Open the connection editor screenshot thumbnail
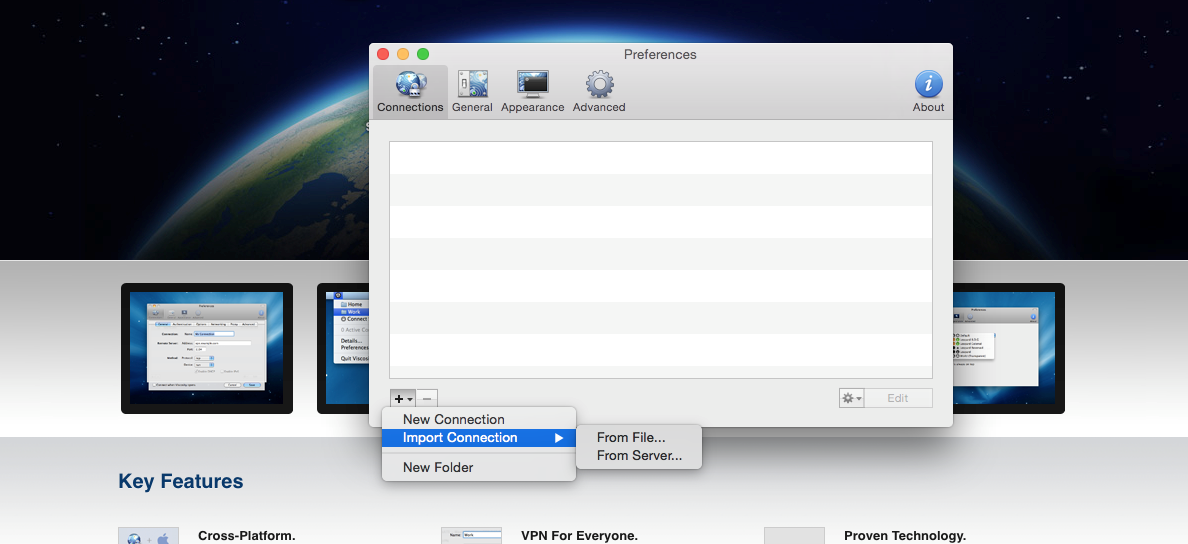 (207, 349)
